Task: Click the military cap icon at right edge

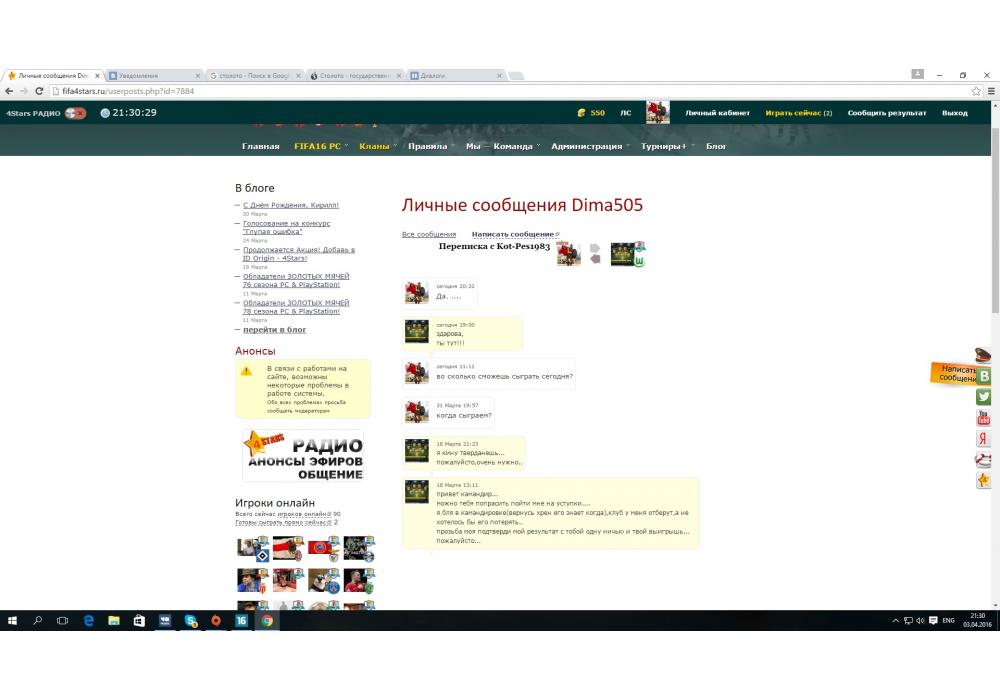Action: (983, 354)
